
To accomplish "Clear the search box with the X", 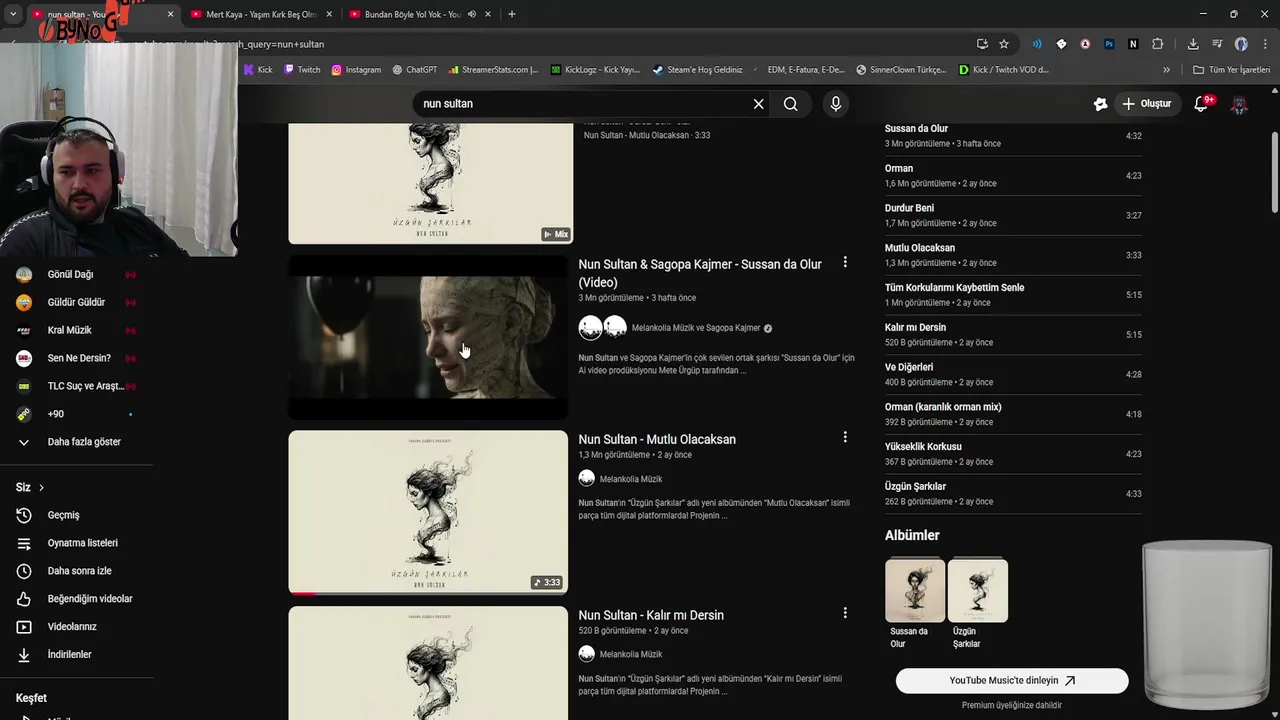I will click(758, 104).
